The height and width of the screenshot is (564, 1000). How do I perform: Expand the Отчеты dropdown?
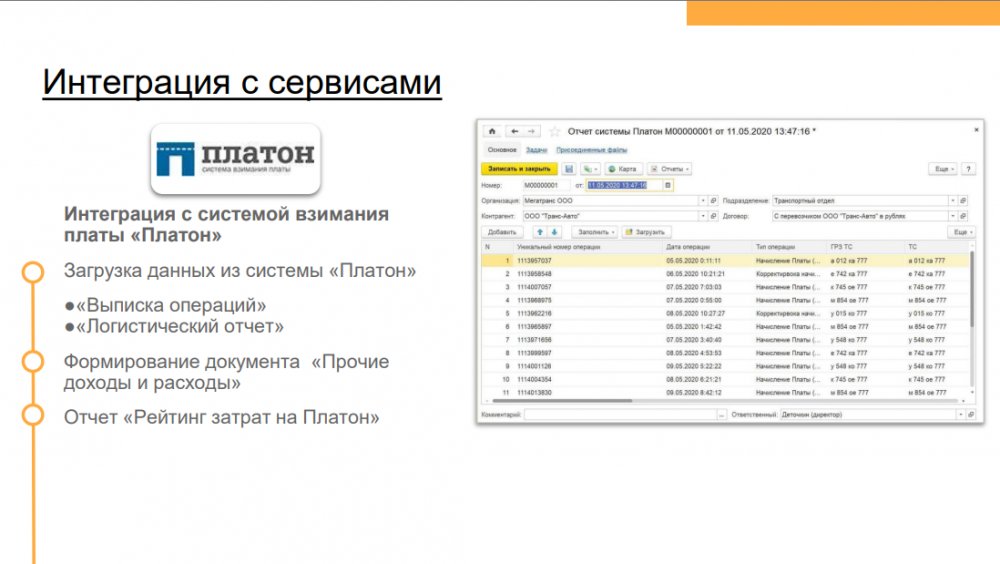[x=669, y=169]
